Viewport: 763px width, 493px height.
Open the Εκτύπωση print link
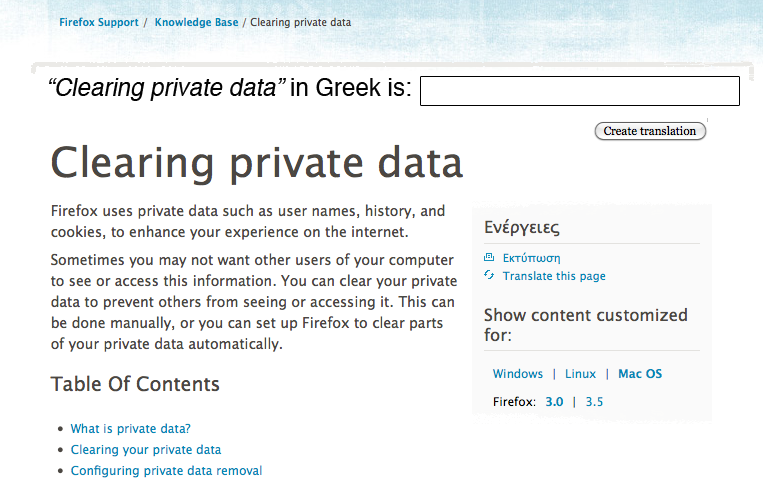point(531,258)
